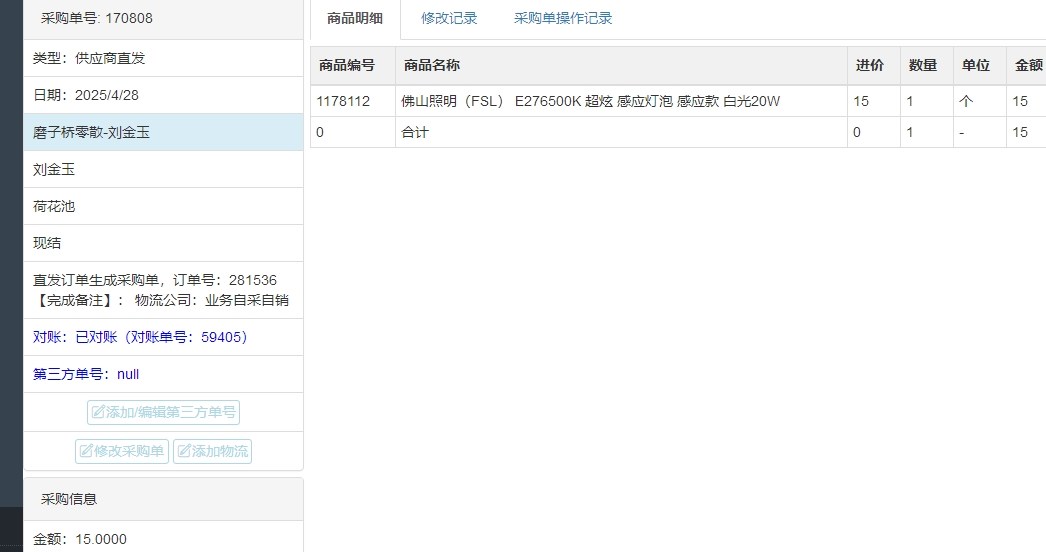Click the 商品名称 column header
The width and height of the screenshot is (1046, 552).
pyautogui.click(x=621, y=65)
